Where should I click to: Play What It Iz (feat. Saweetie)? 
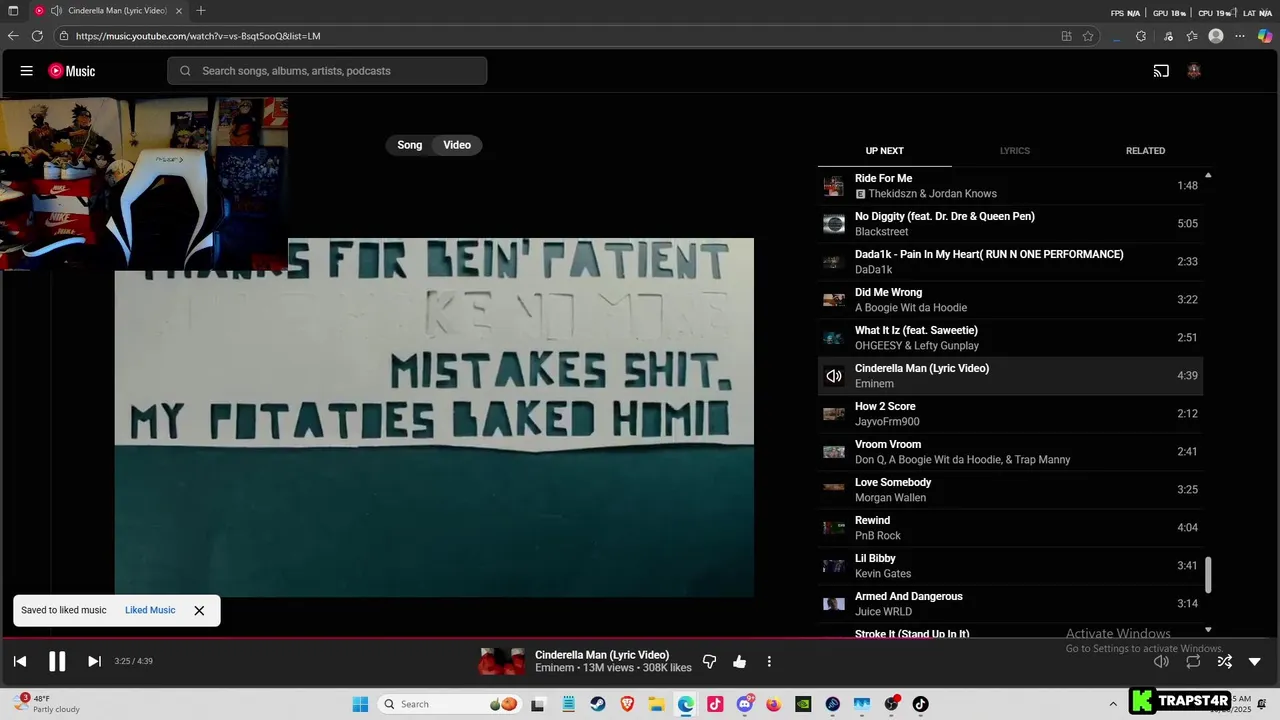point(1010,338)
